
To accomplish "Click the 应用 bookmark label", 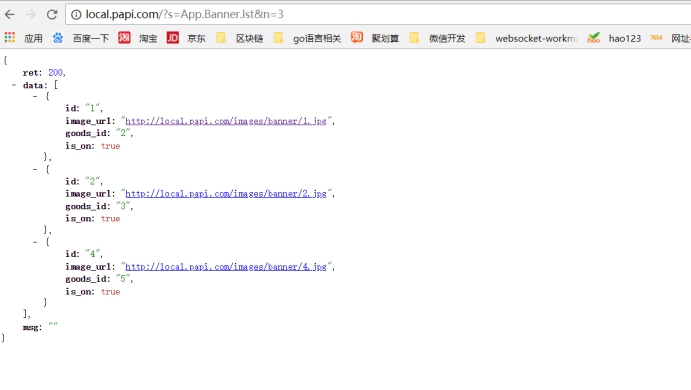I will 33,38.
